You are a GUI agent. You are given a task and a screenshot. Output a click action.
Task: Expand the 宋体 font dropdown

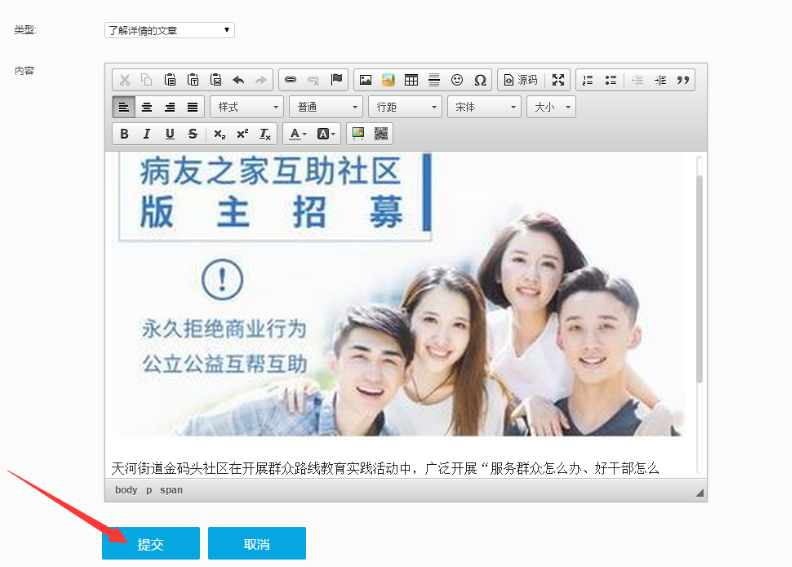[485, 107]
